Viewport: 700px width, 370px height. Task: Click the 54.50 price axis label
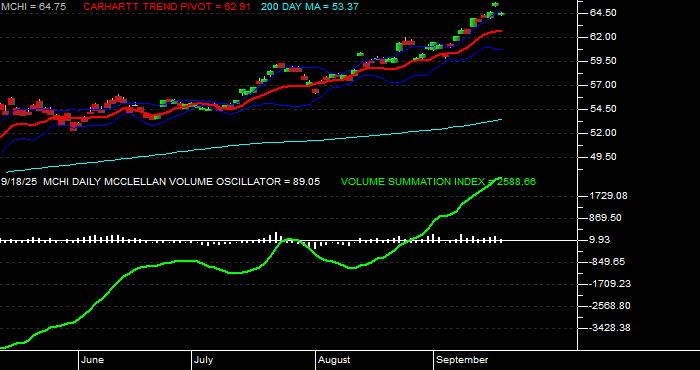pyautogui.click(x=603, y=109)
